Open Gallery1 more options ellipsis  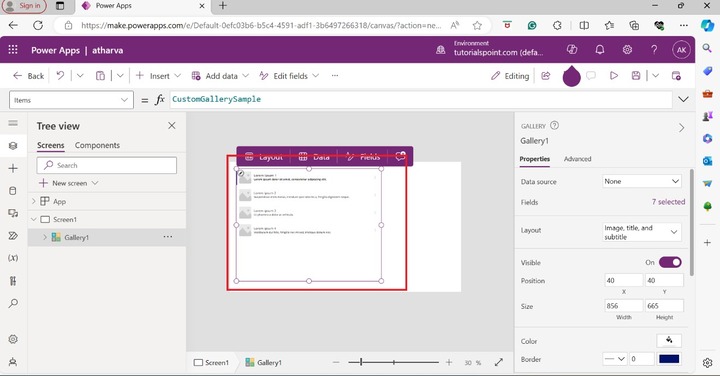[x=168, y=237]
